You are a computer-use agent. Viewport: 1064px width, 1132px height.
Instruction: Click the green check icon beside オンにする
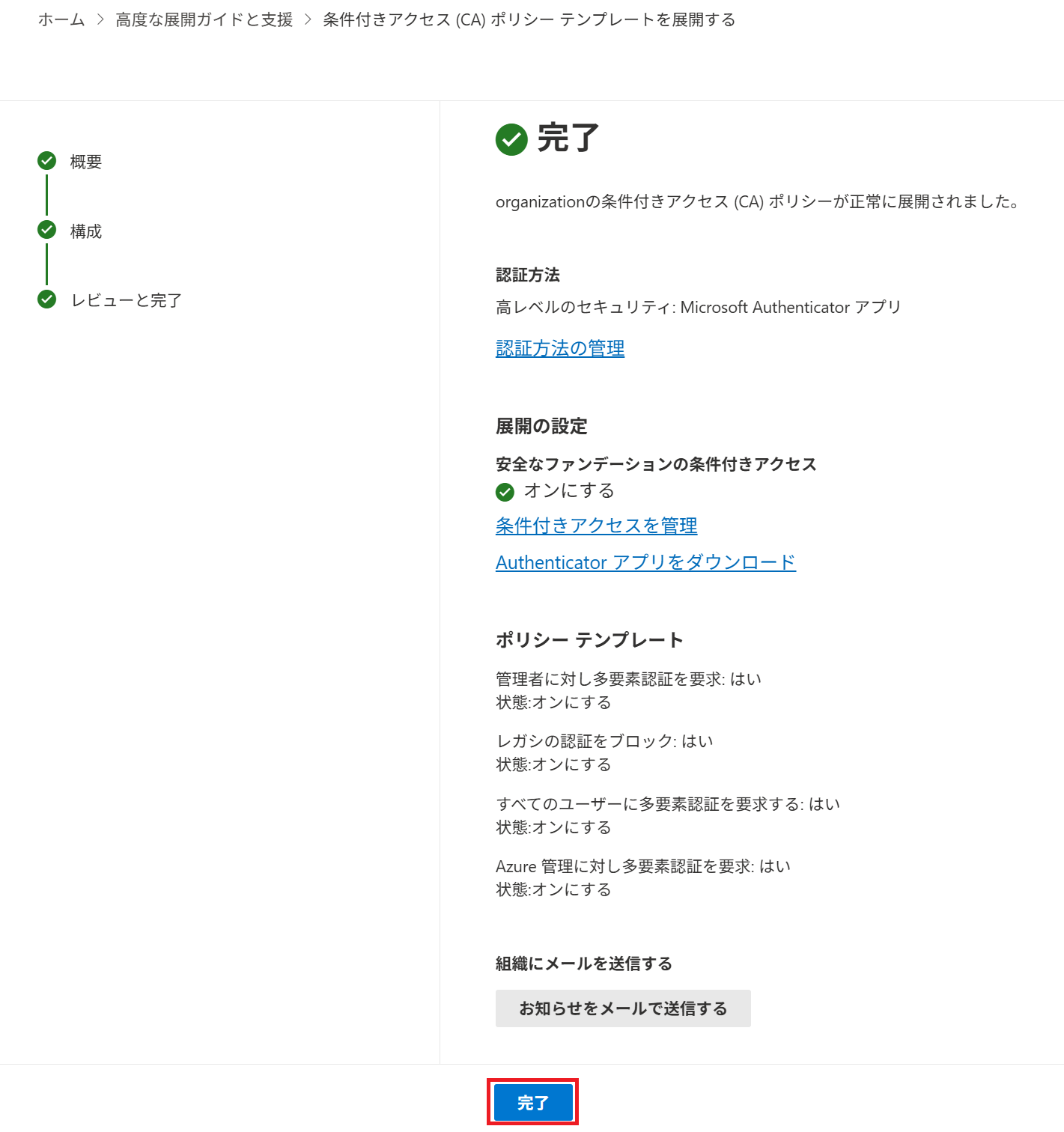pyautogui.click(x=505, y=492)
